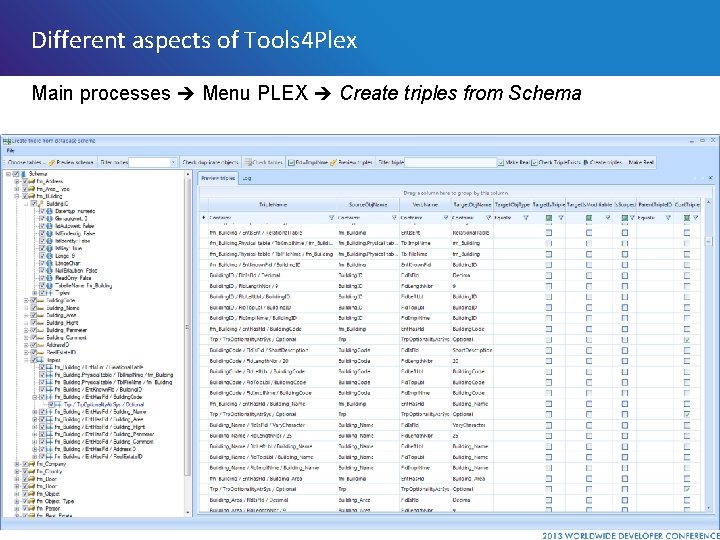Click the Preview triples toolbar icon
Screen dimensions: 720x540
(333, 162)
